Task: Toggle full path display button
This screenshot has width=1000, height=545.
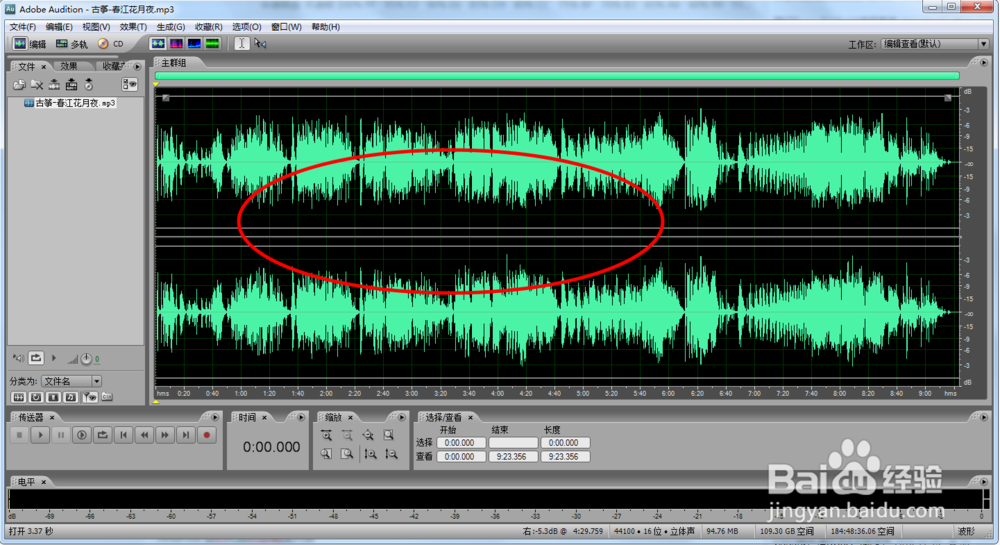Action: click(107, 397)
